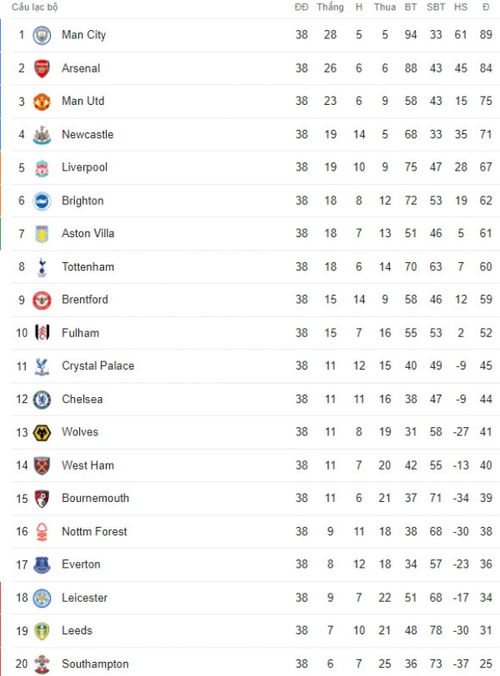This screenshot has height=676, width=500.
Task: Open the Aston Villa team link
Action: point(88,234)
